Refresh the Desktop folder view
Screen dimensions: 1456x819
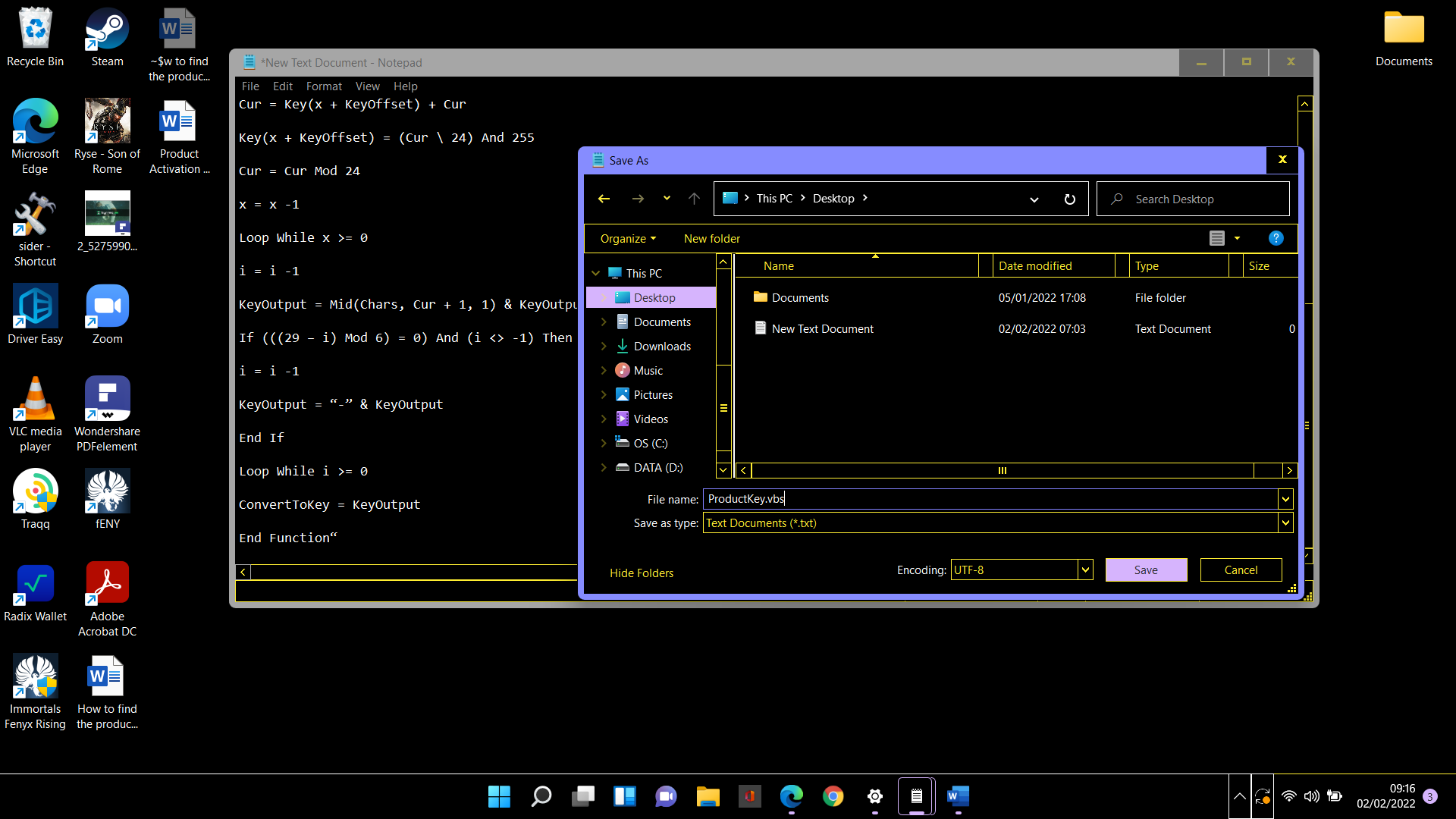click(1069, 199)
